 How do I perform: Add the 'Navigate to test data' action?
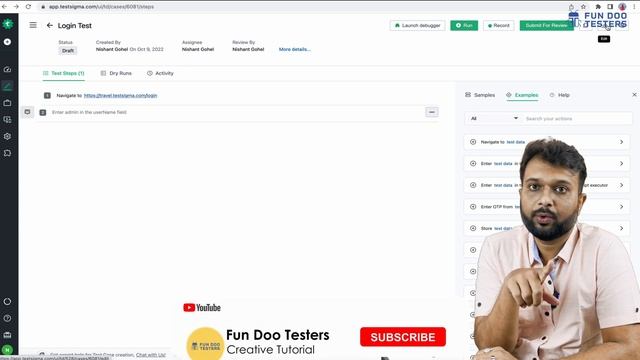pyautogui.click(x=473, y=142)
